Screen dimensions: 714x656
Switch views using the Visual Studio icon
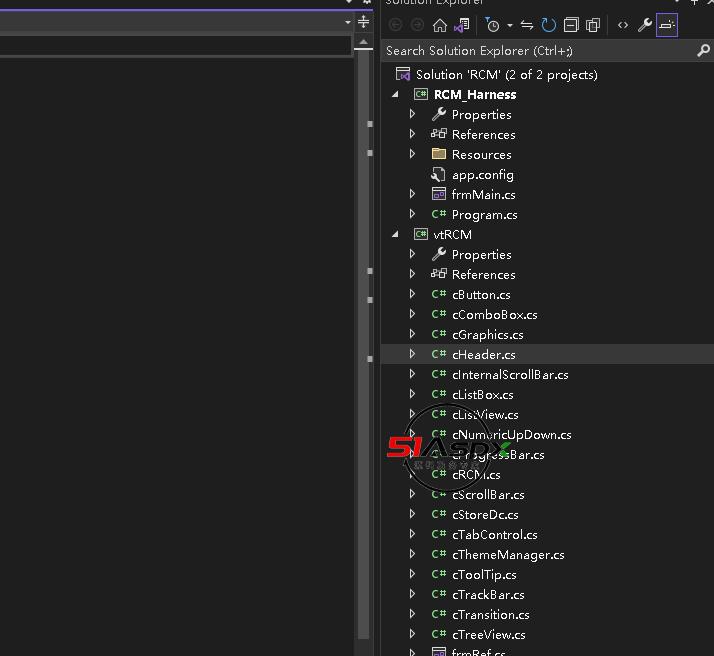click(462, 25)
